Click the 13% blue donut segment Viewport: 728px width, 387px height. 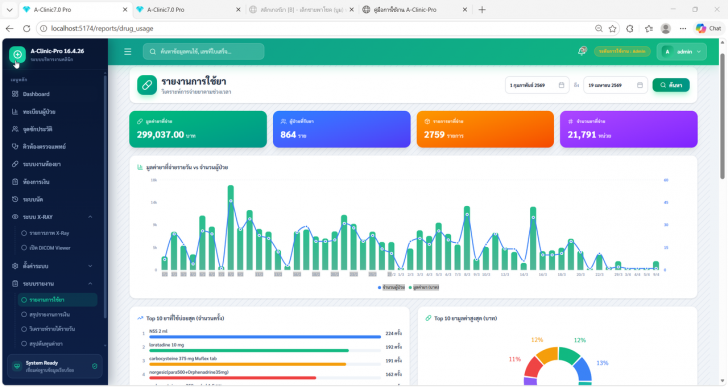pyautogui.click(x=583, y=369)
